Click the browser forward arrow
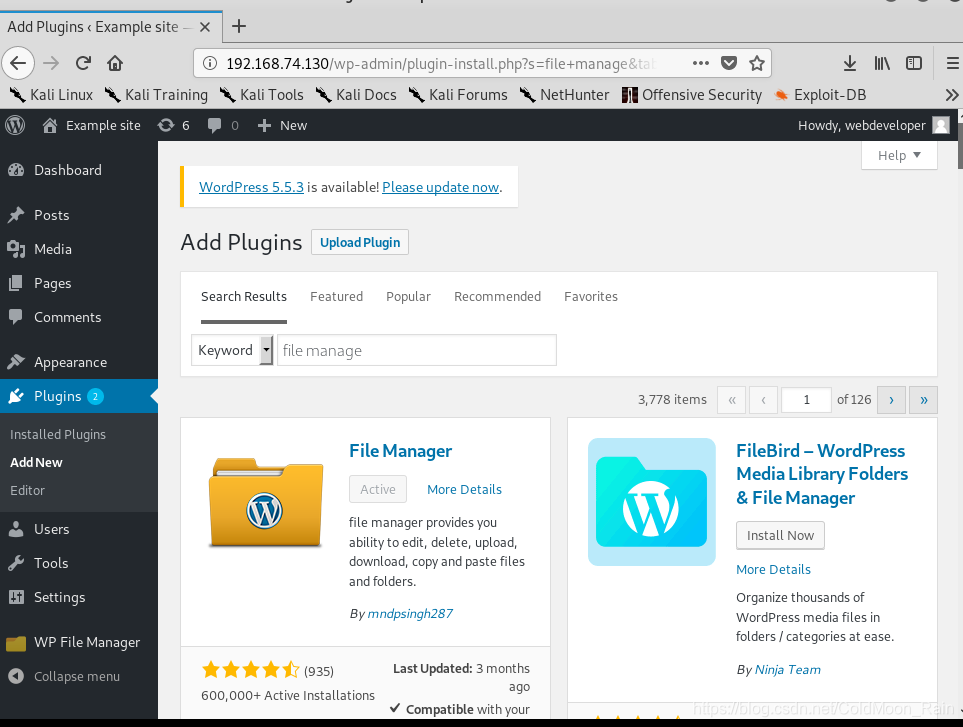 [51, 63]
